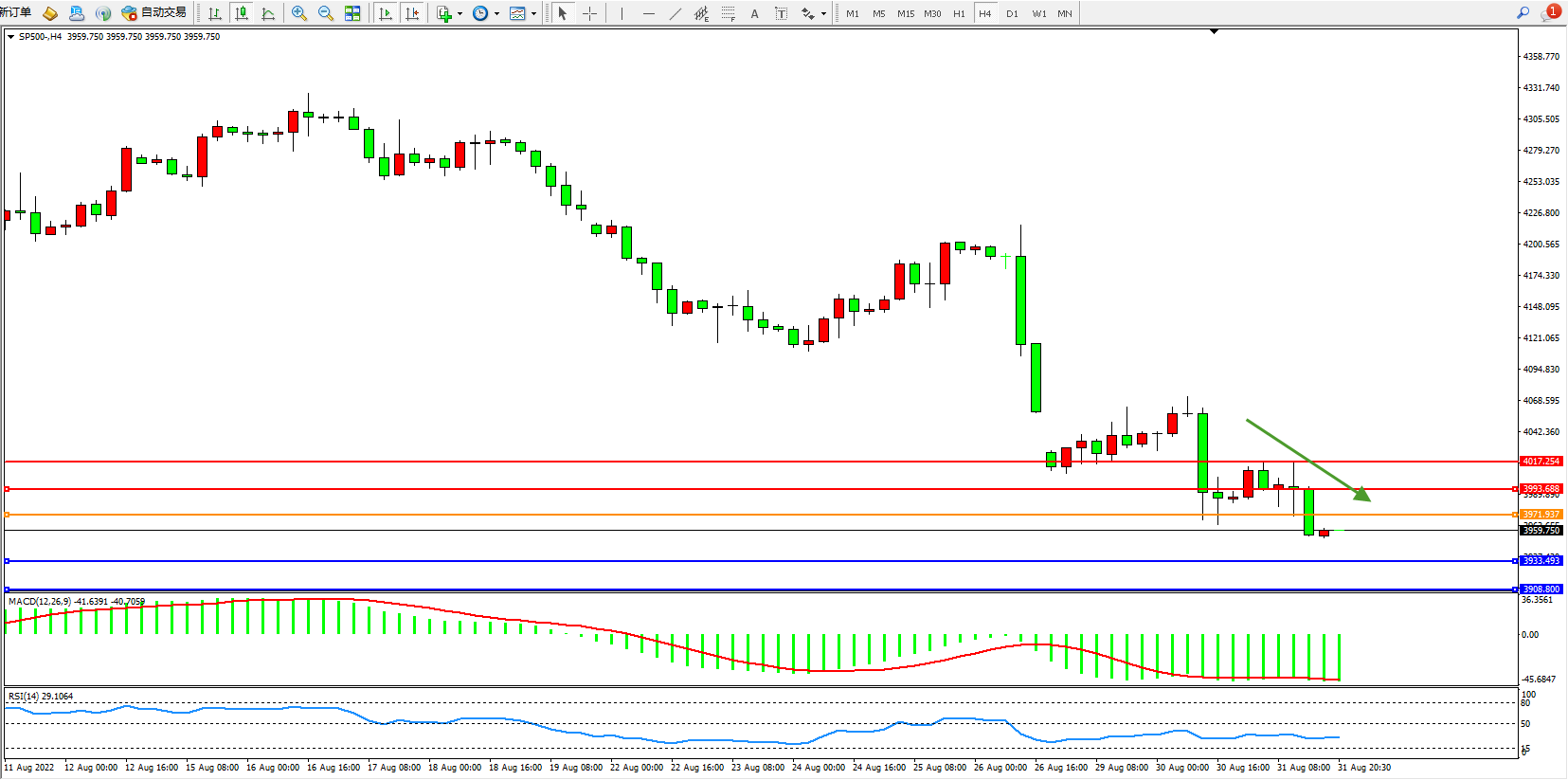Switch chart to candlestick display
Image resolution: width=1568 pixels, height=780 pixels.
[x=242, y=13]
